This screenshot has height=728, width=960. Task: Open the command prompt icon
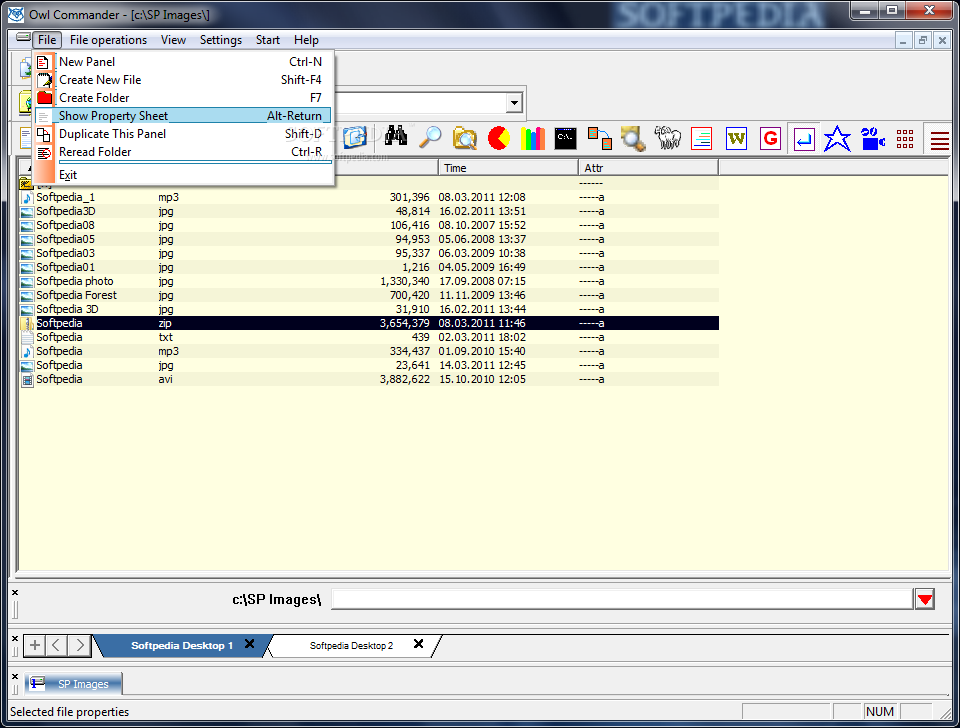tap(565, 138)
